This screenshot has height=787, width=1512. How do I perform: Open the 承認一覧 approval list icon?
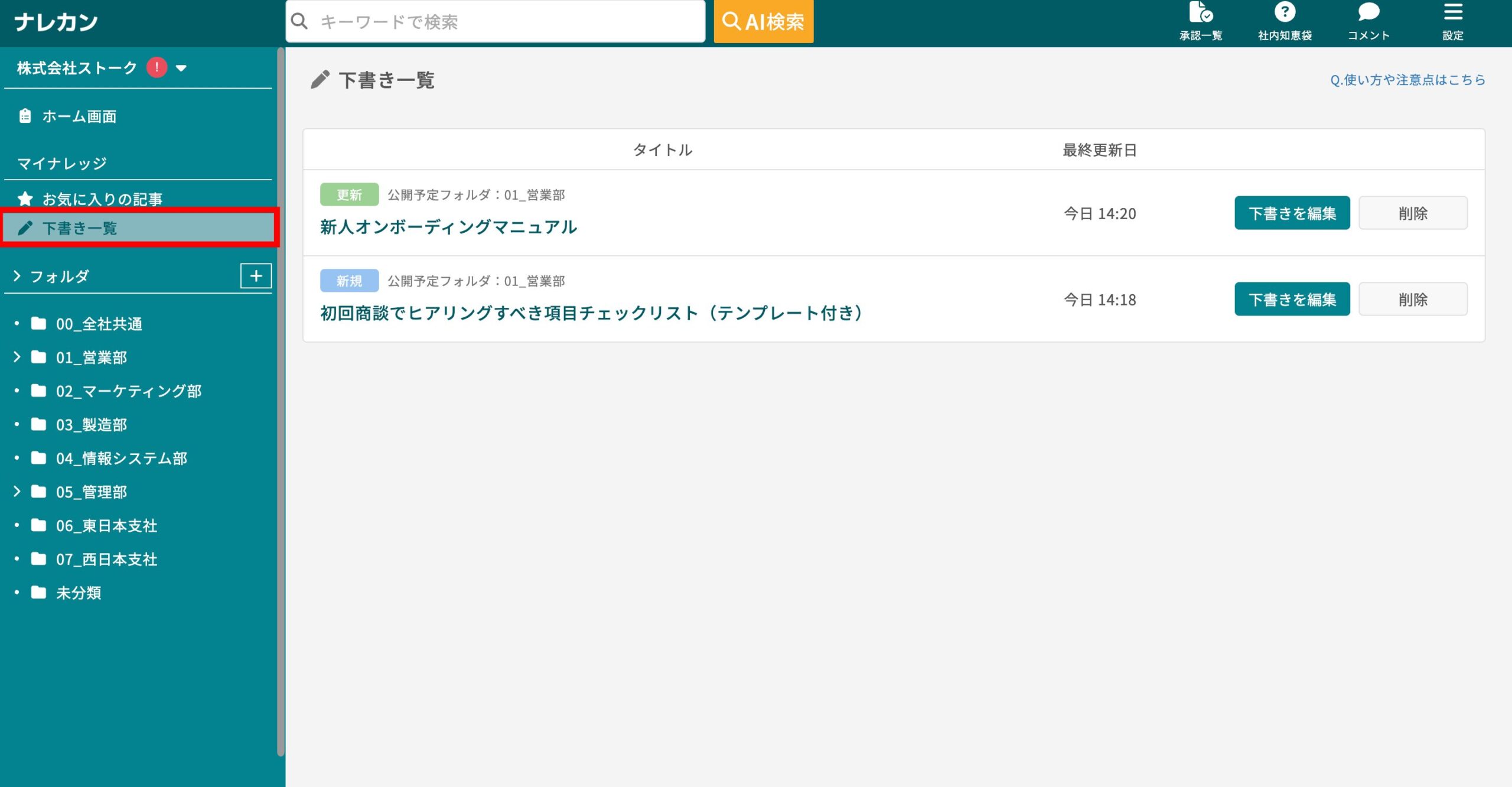tap(1201, 12)
